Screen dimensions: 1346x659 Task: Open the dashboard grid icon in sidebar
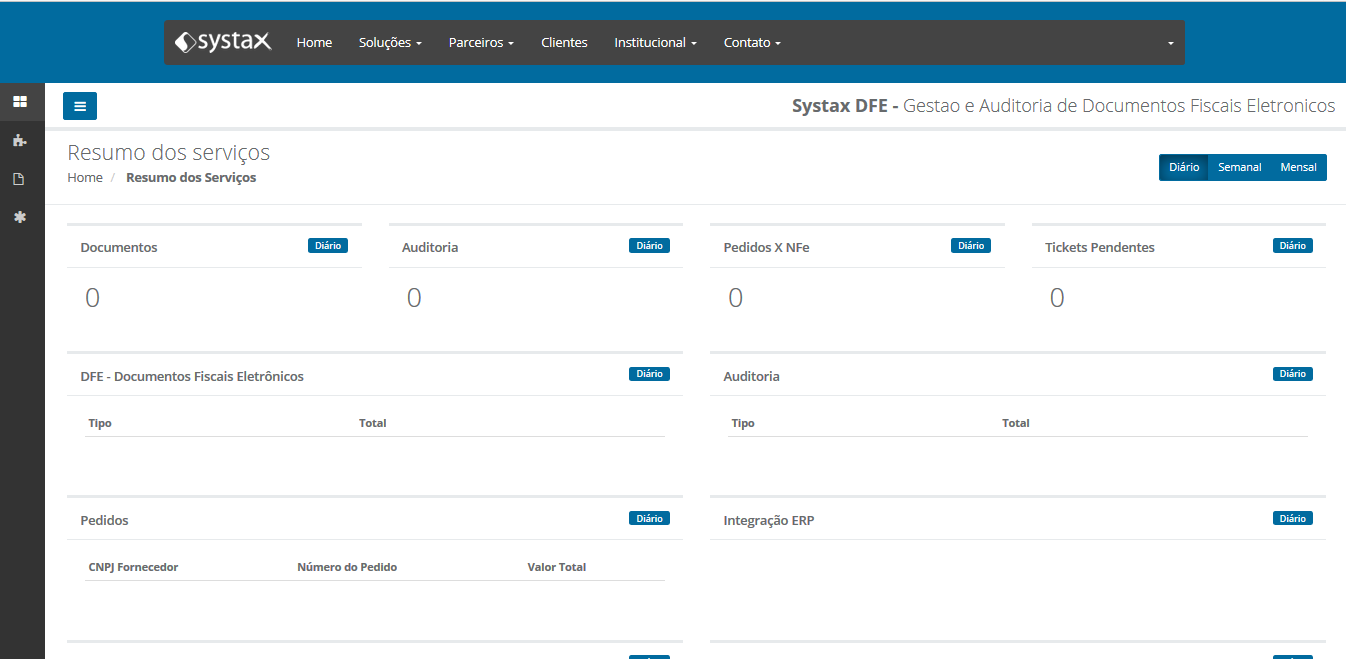click(19, 102)
